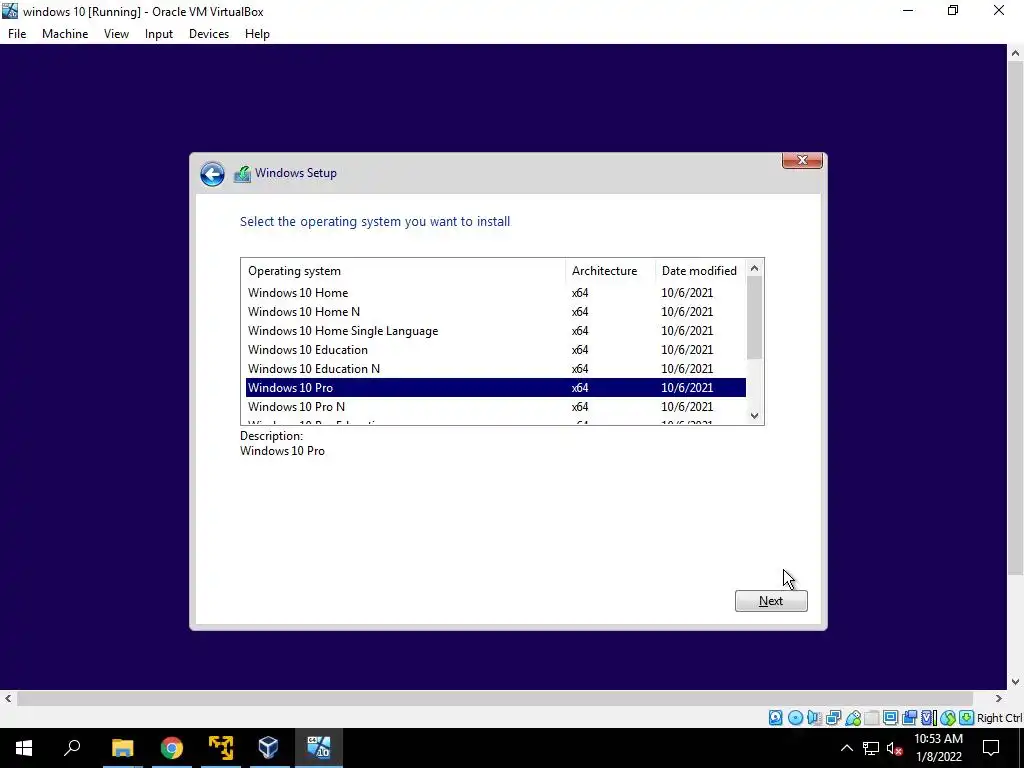The image size is (1024, 768).
Task: Select Windows 10 Education N
Action: (496, 368)
